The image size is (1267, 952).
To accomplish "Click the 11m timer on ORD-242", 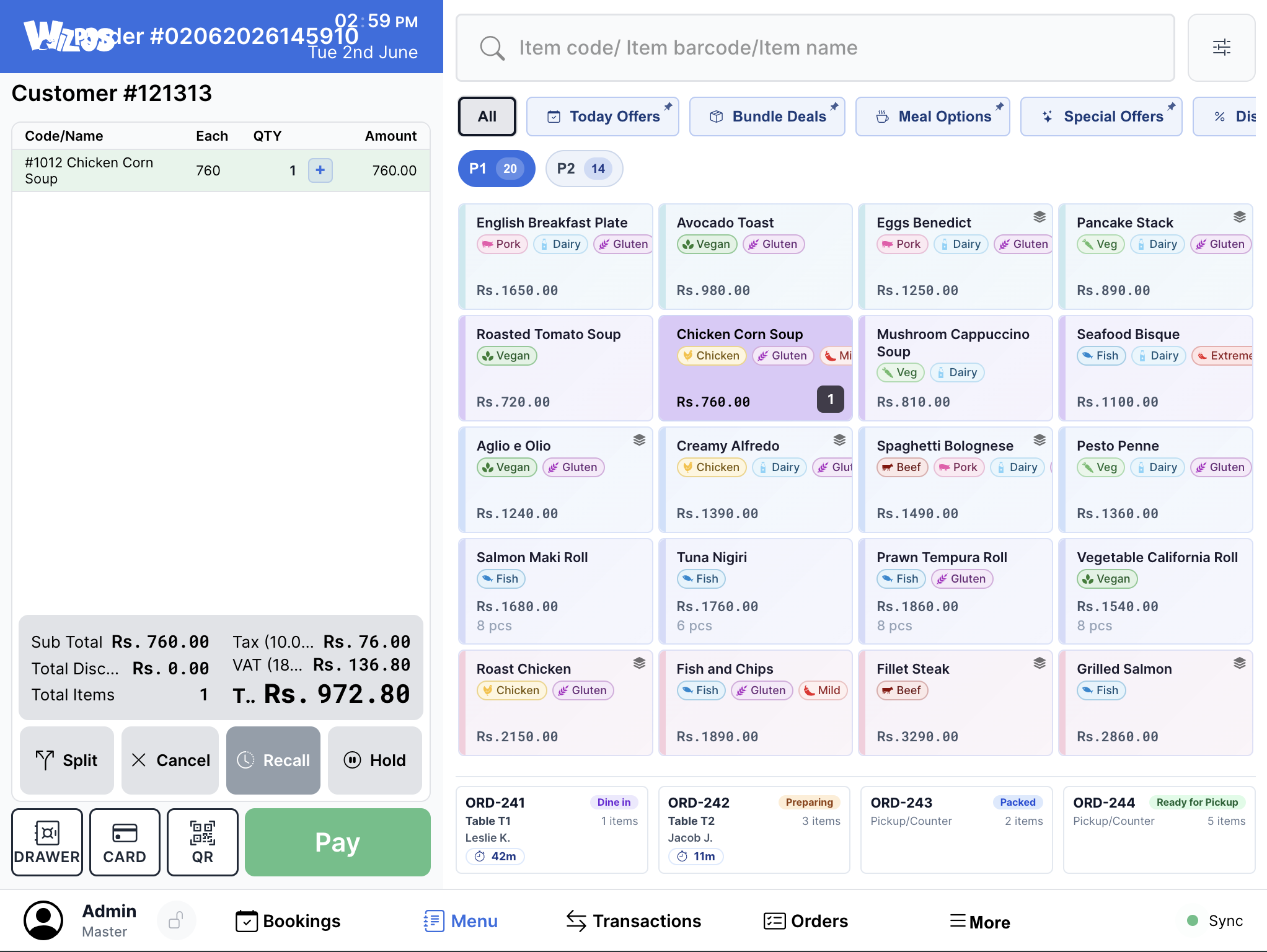I will pos(696,857).
